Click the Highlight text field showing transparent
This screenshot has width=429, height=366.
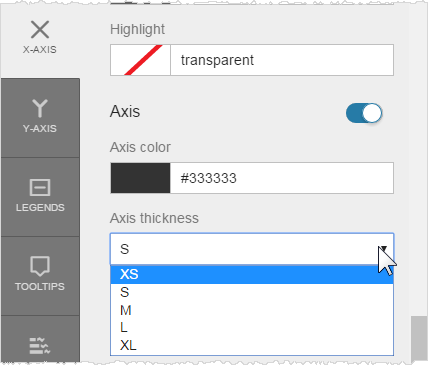click(x=282, y=60)
